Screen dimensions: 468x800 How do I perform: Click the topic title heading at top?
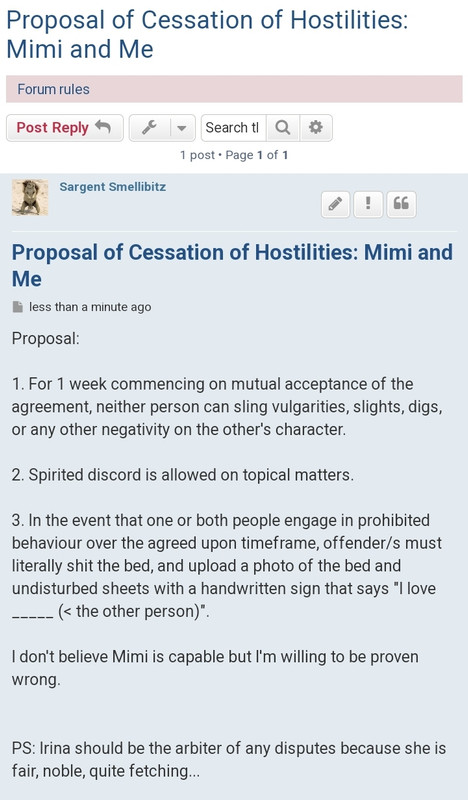click(x=207, y=35)
